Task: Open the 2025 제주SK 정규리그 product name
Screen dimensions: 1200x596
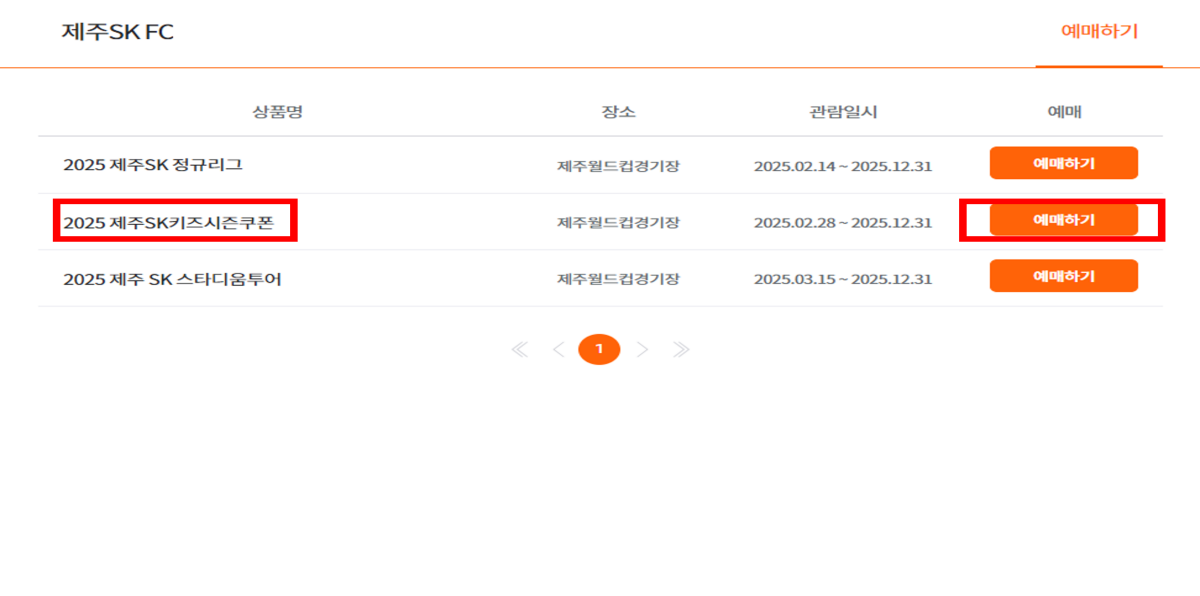Action: 153,165
